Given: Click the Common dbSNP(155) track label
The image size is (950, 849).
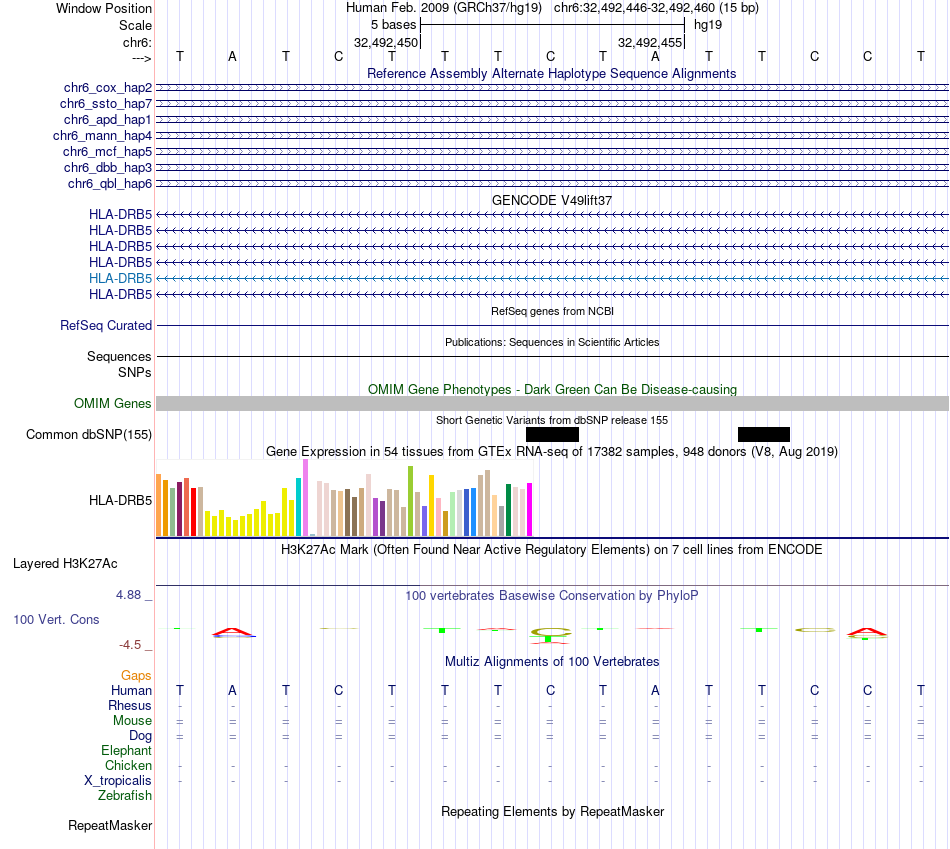Looking at the screenshot, I should [89, 434].
